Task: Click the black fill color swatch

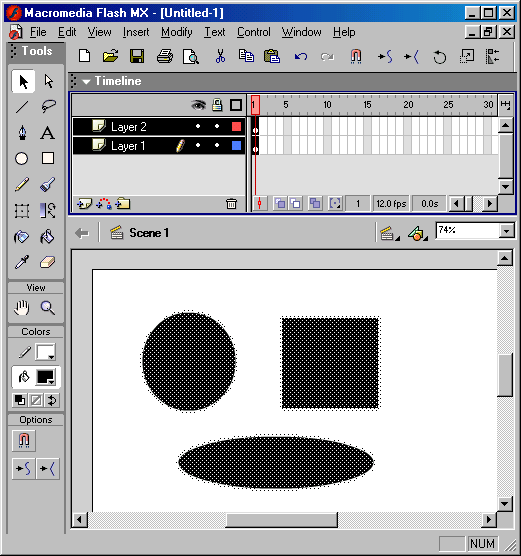Action: coord(45,377)
